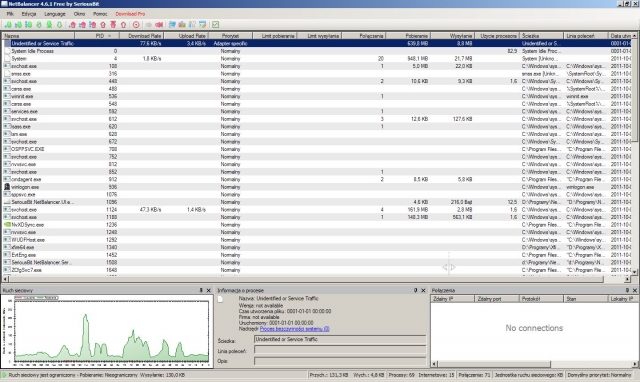Ignore upload traffic red toolbar icon
Viewport: 640px width, 382px height.
[x=113, y=25]
